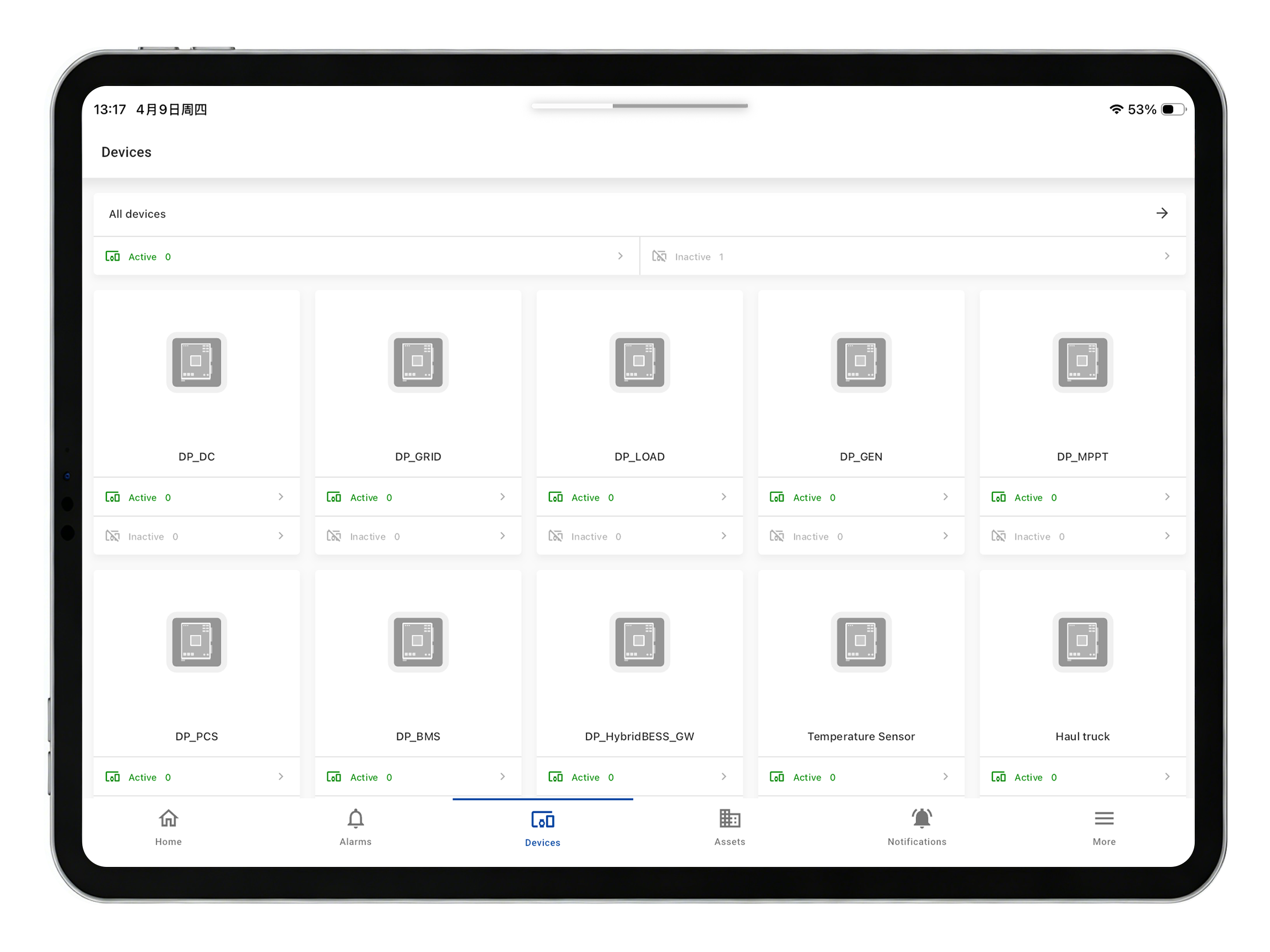Expand All devices Active list chevron
The image size is (1270, 952).
point(620,256)
